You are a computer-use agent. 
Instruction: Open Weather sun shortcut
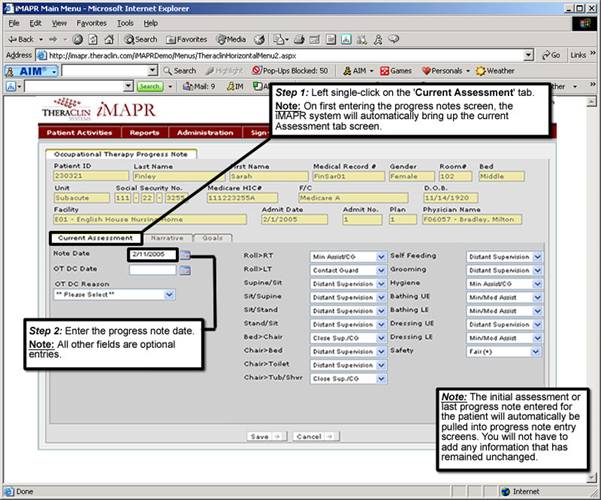(x=495, y=71)
